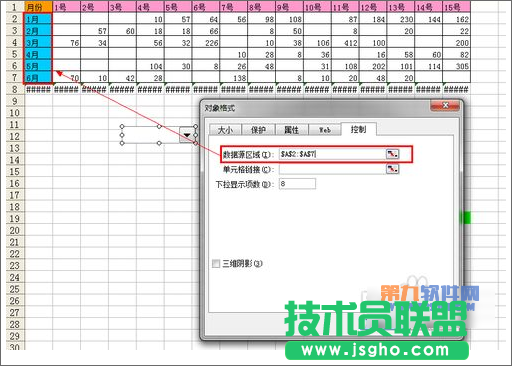The height and width of the screenshot is (366, 512).
Task: Click cell with value 104 in 5月 row
Action: (150, 66)
